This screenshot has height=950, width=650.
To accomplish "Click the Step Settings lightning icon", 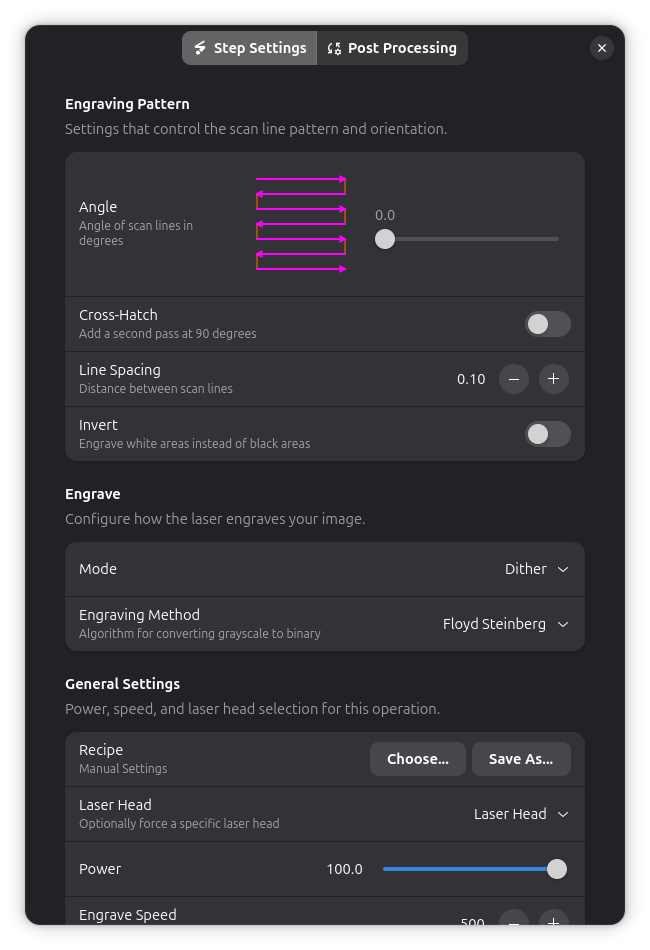I will pyautogui.click(x=200, y=48).
